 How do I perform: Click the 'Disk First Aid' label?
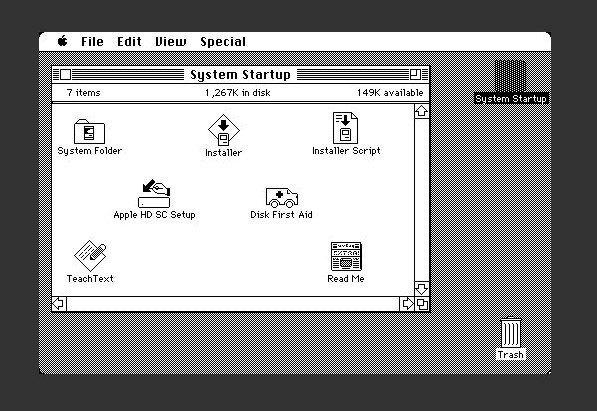point(281,215)
